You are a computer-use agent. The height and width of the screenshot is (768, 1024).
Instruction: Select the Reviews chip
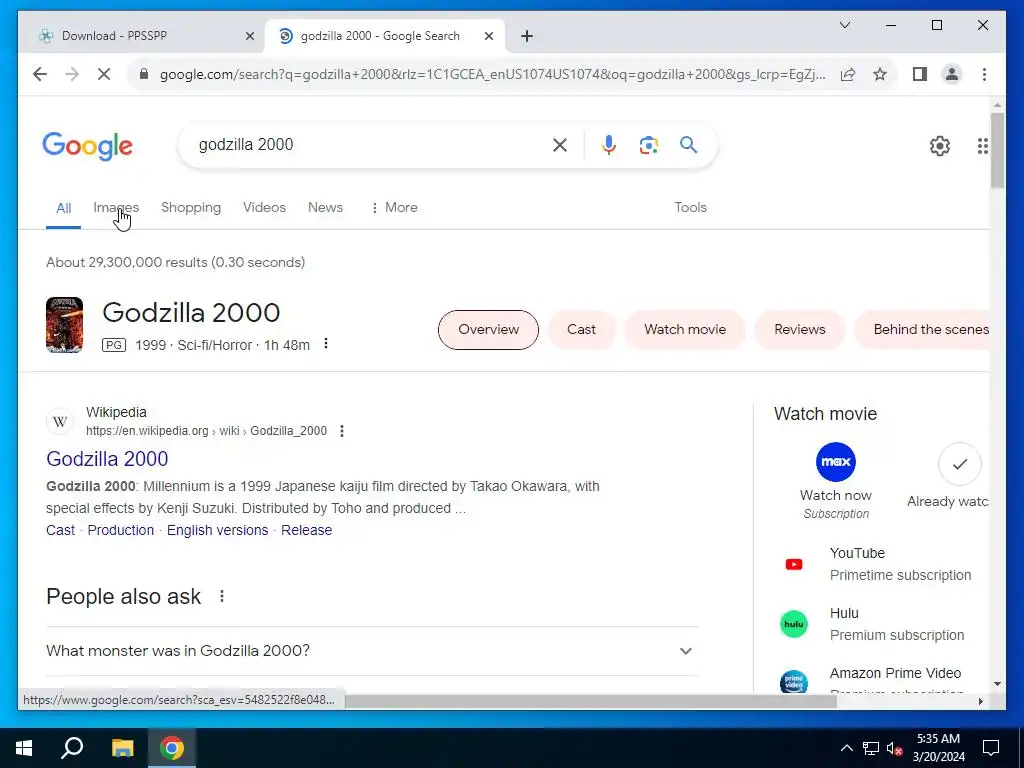point(799,330)
